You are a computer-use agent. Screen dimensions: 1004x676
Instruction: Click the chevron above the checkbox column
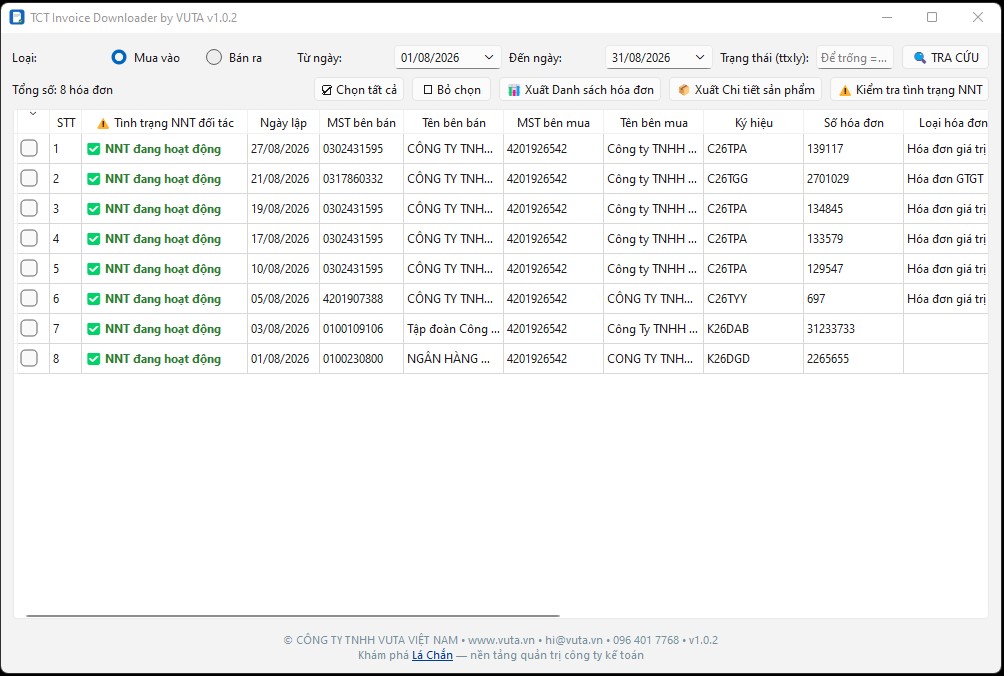(33, 114)
